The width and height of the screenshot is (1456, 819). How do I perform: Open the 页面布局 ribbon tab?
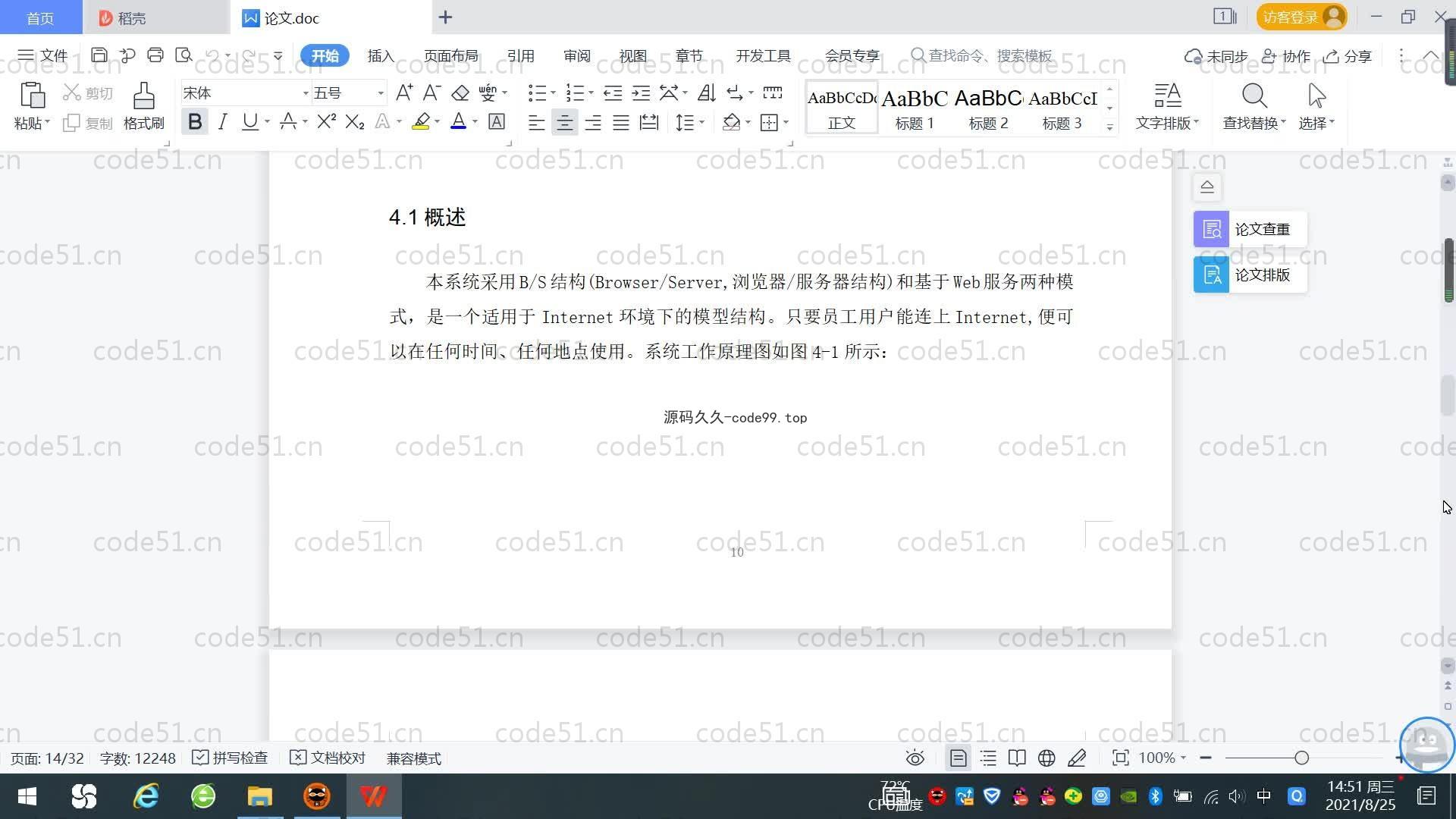pyautogui.click(x=450, y=55)
